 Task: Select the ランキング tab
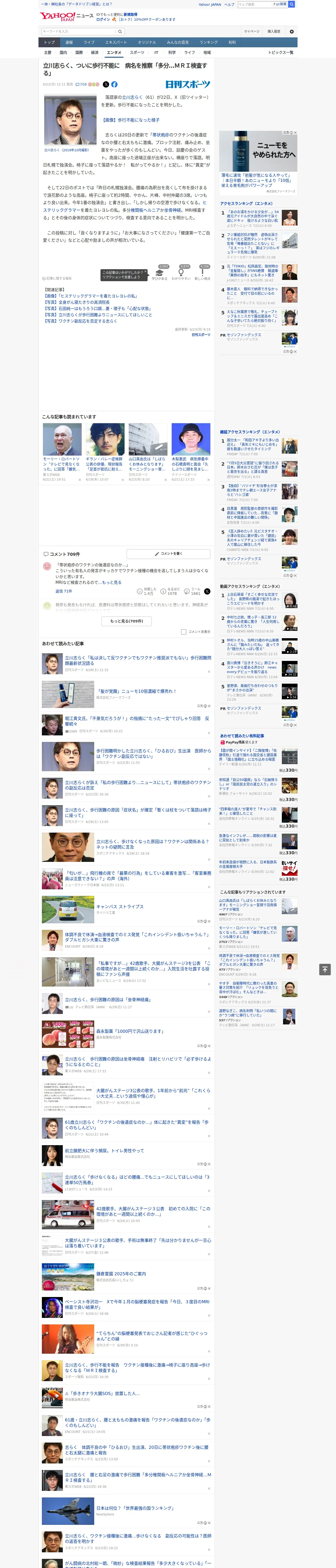pos(209,43)
